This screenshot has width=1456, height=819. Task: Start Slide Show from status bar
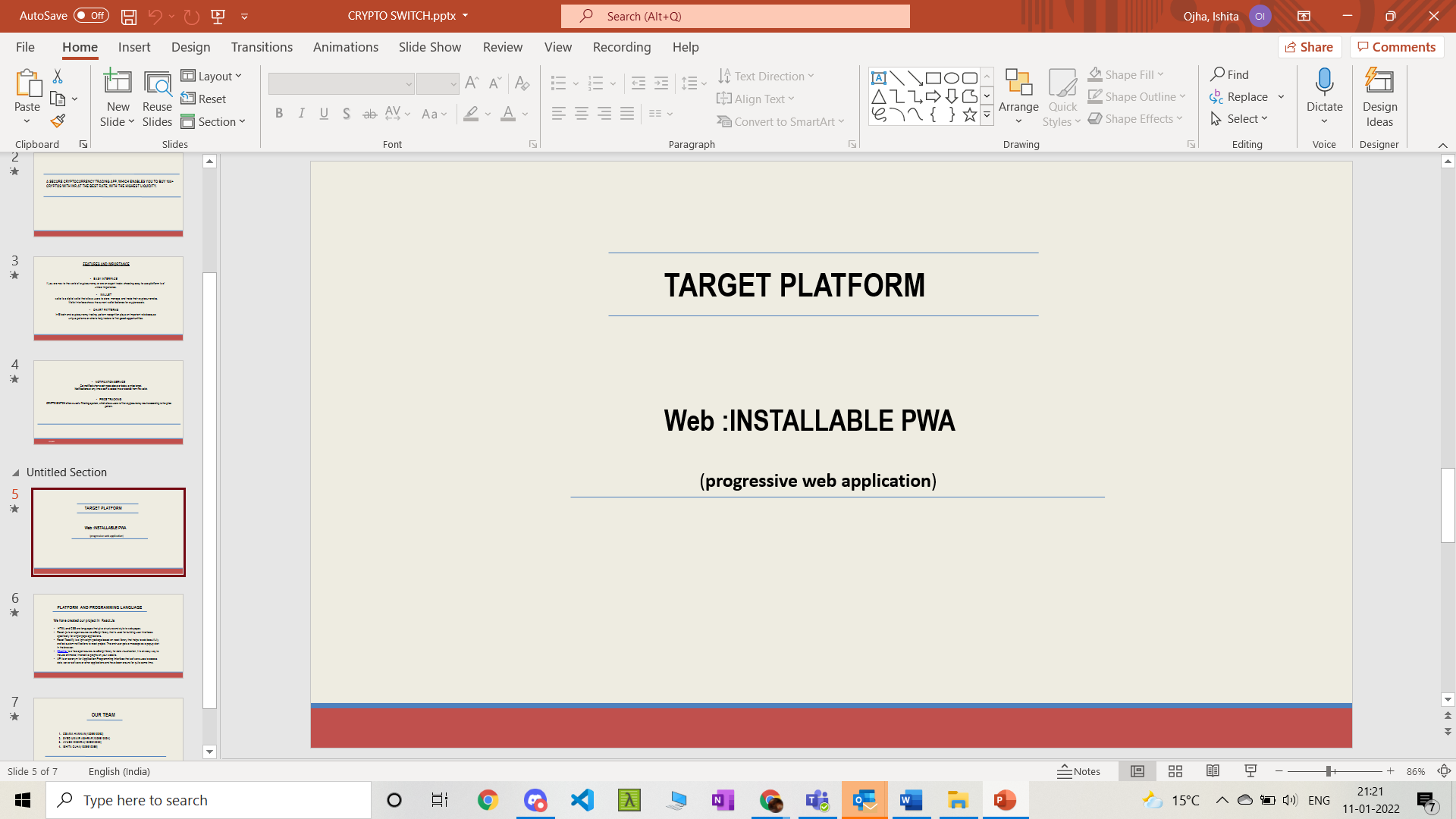1250,771
